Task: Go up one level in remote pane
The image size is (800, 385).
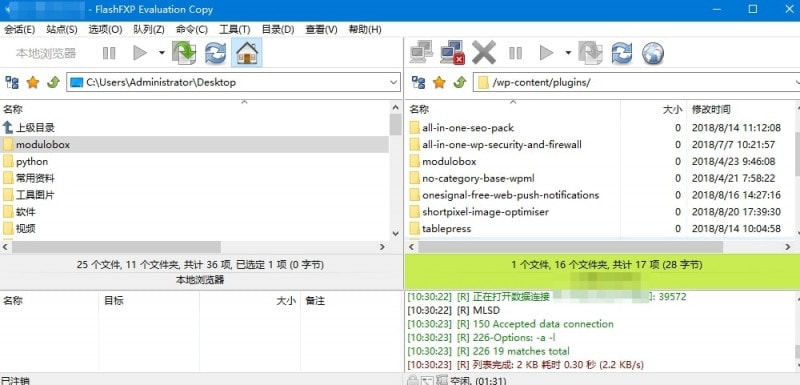Action: (x=460, y=82)
